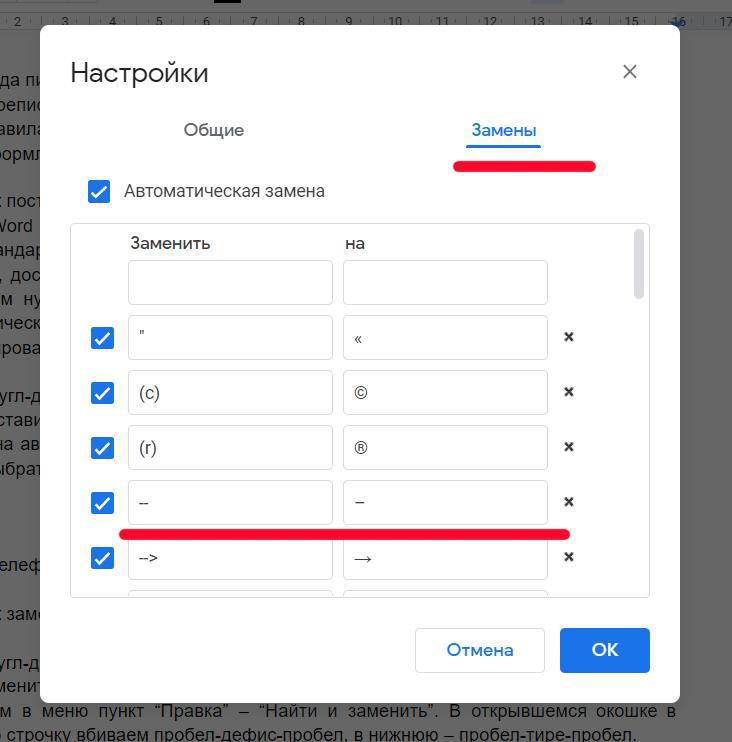Edit the © replacement text field
732x742 pixels.
click(445, 393)
